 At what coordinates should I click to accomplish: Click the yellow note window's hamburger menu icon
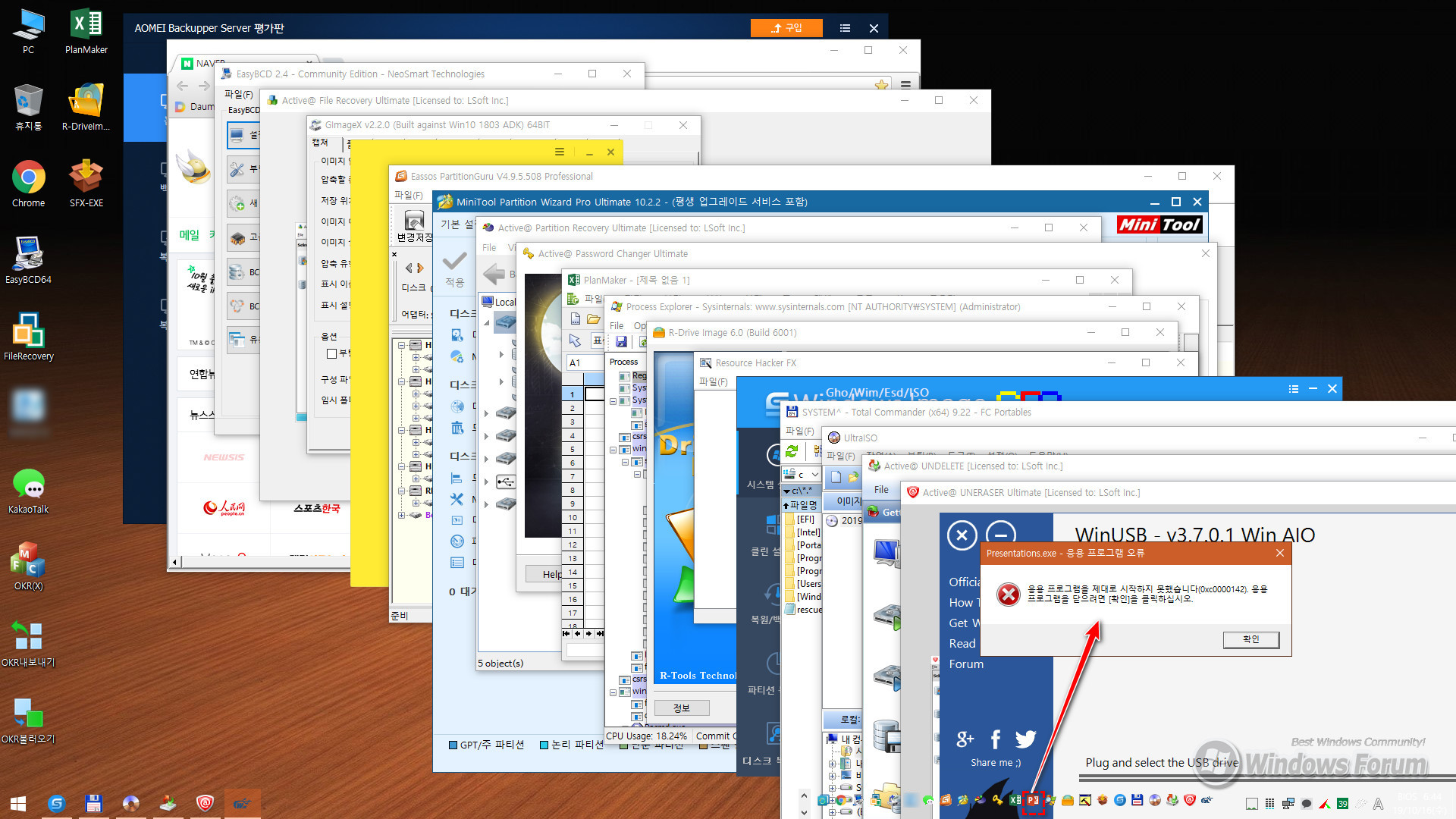(x=559, y=152)
